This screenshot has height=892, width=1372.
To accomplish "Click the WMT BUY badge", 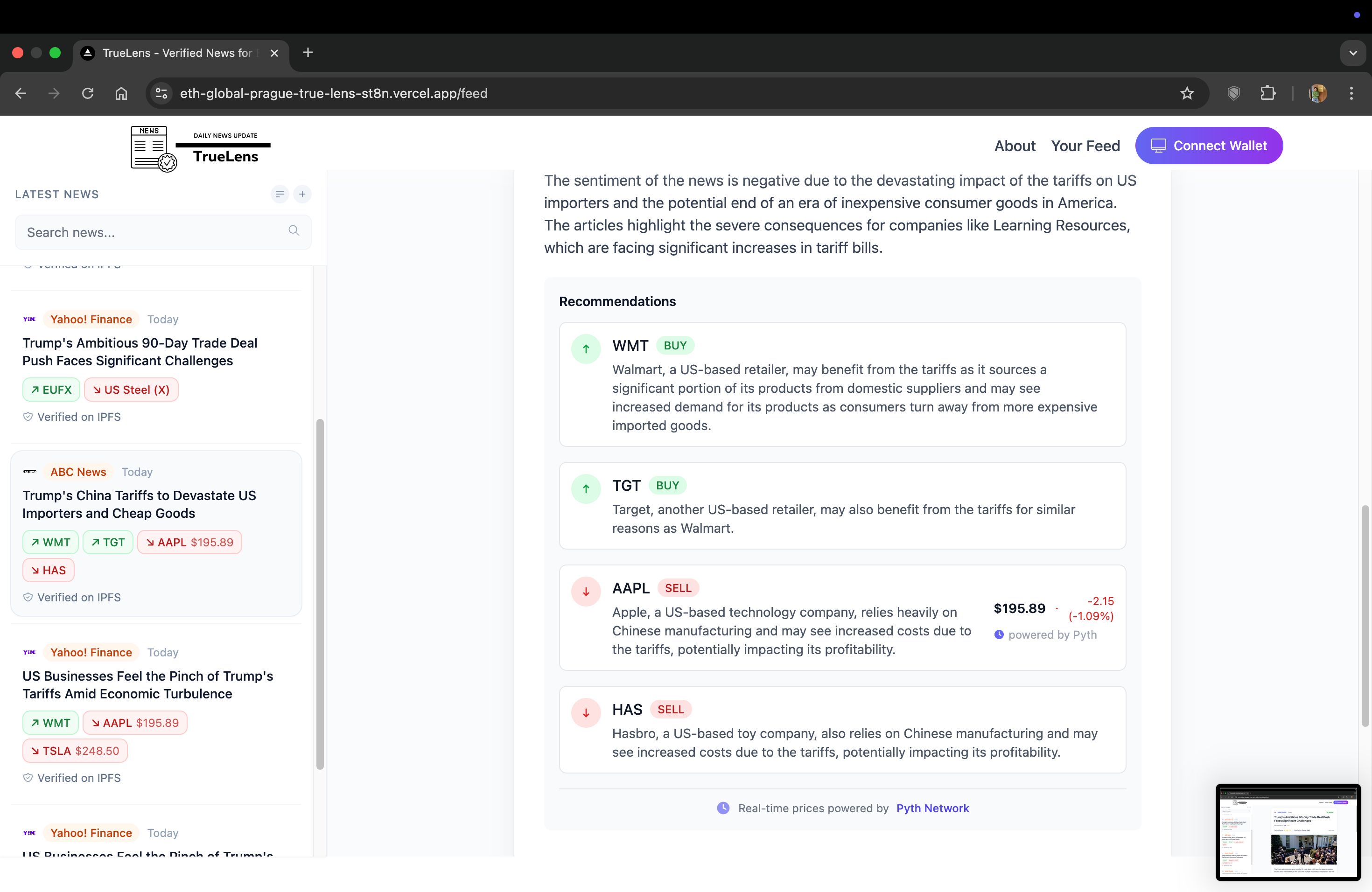I will (675, 346).
